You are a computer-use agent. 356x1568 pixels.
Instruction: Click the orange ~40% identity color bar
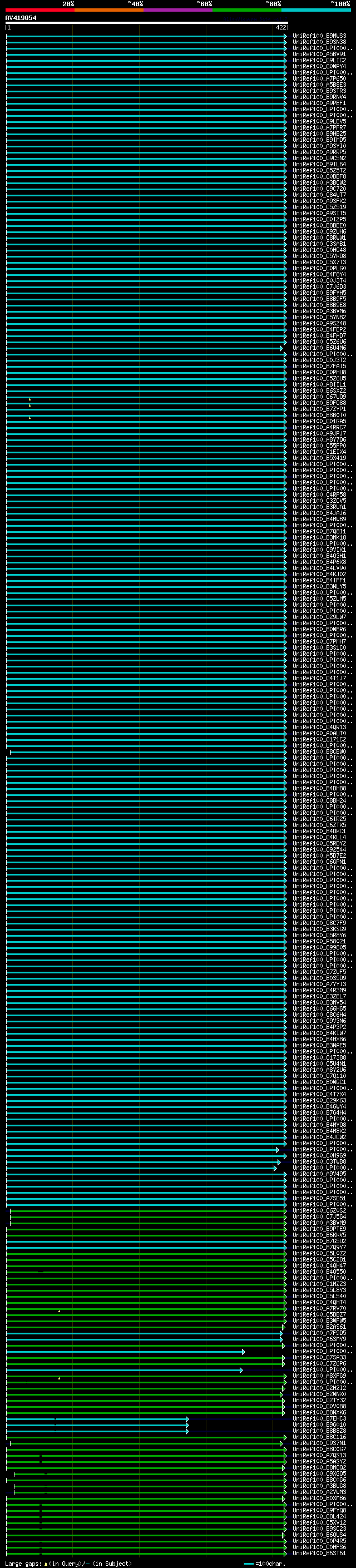point(109,10)
